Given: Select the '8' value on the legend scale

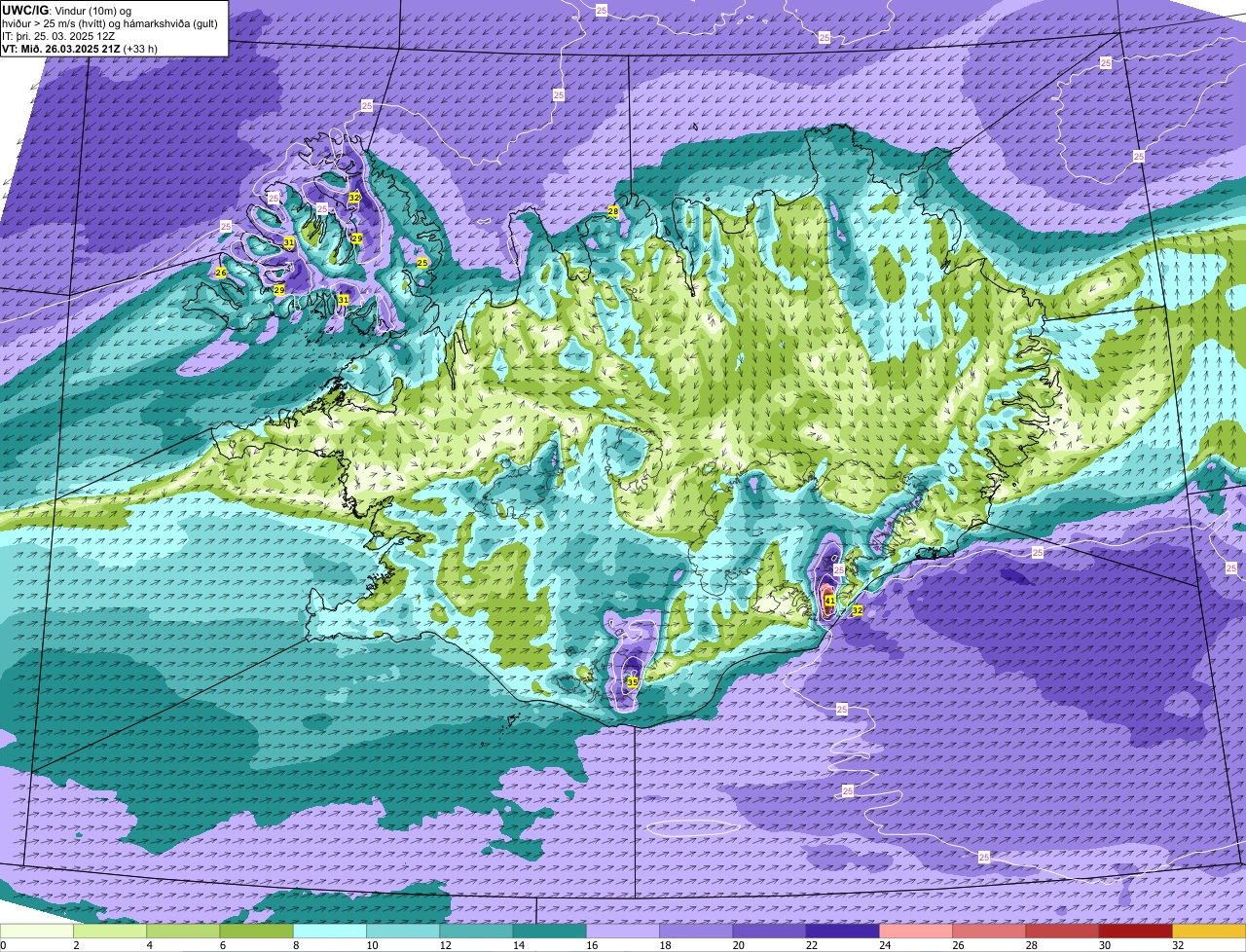Looking at the screenshot, I should pyautogui.click(x=294, y=945).
